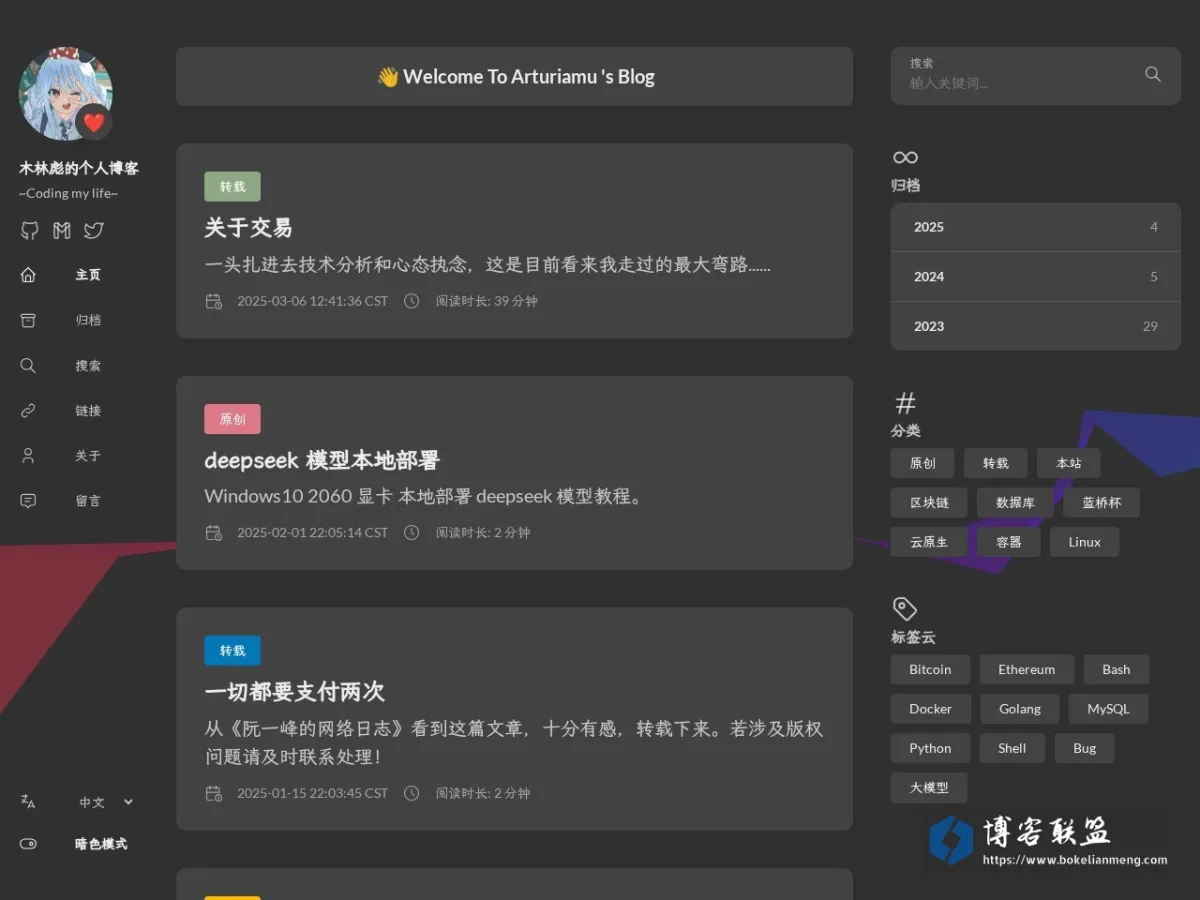
Task: Click the Golang tag
Action: (1020, 709)
